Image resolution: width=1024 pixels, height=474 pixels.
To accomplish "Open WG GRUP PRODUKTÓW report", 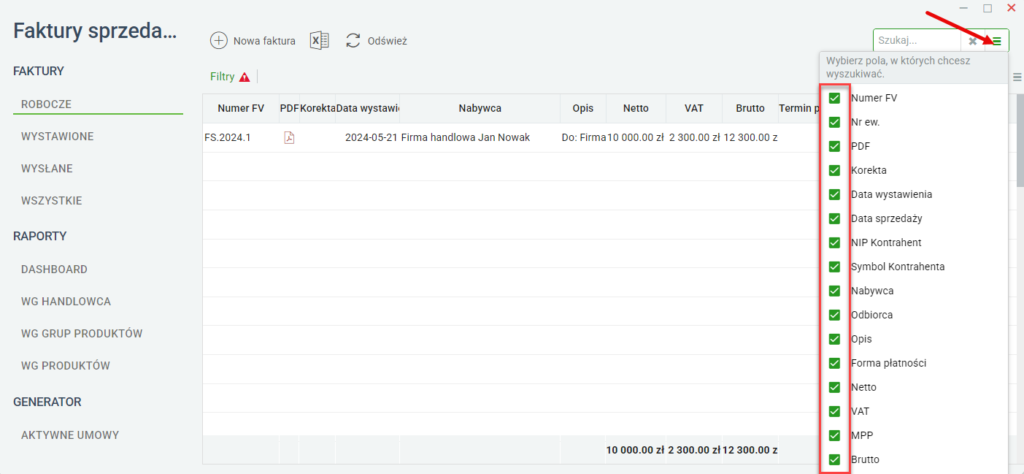I will tap(82, 334).
